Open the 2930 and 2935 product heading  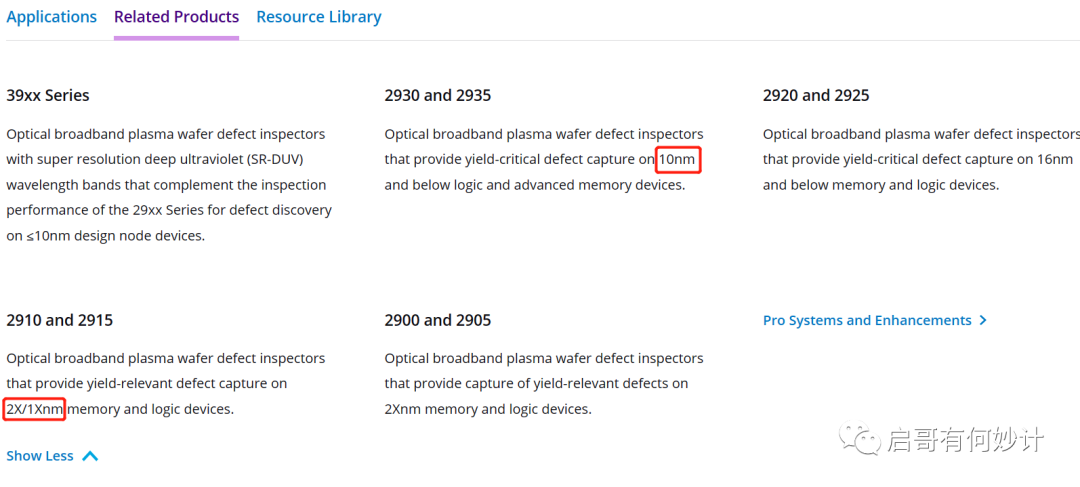[x=437, y=95]
